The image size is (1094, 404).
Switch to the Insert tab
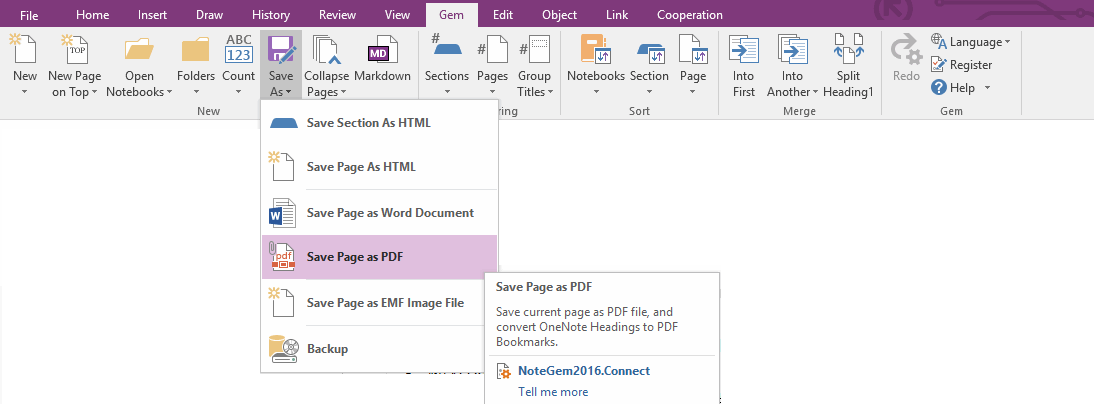coord(152,15)
